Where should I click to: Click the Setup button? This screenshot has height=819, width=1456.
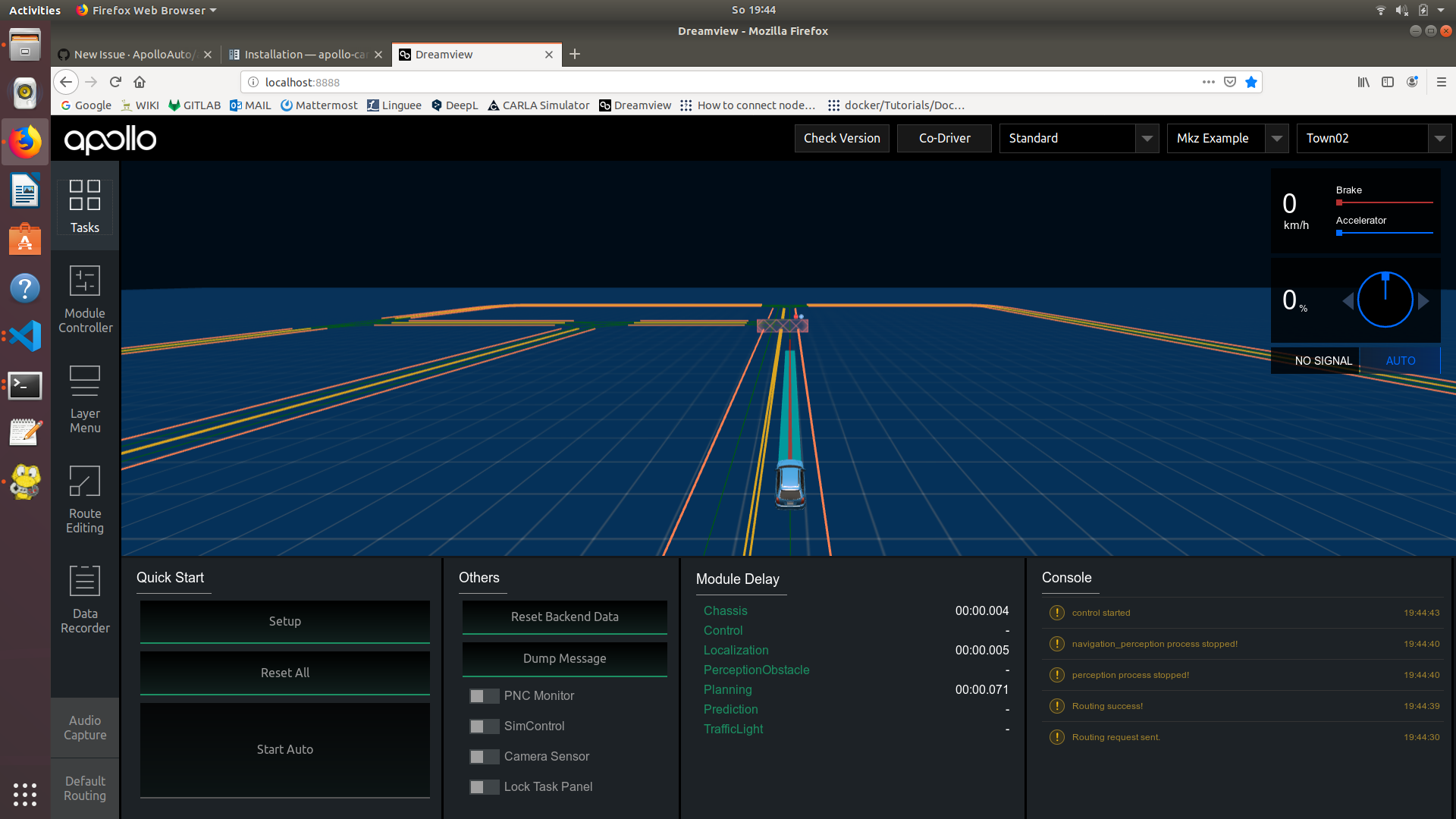pos(284,622)
